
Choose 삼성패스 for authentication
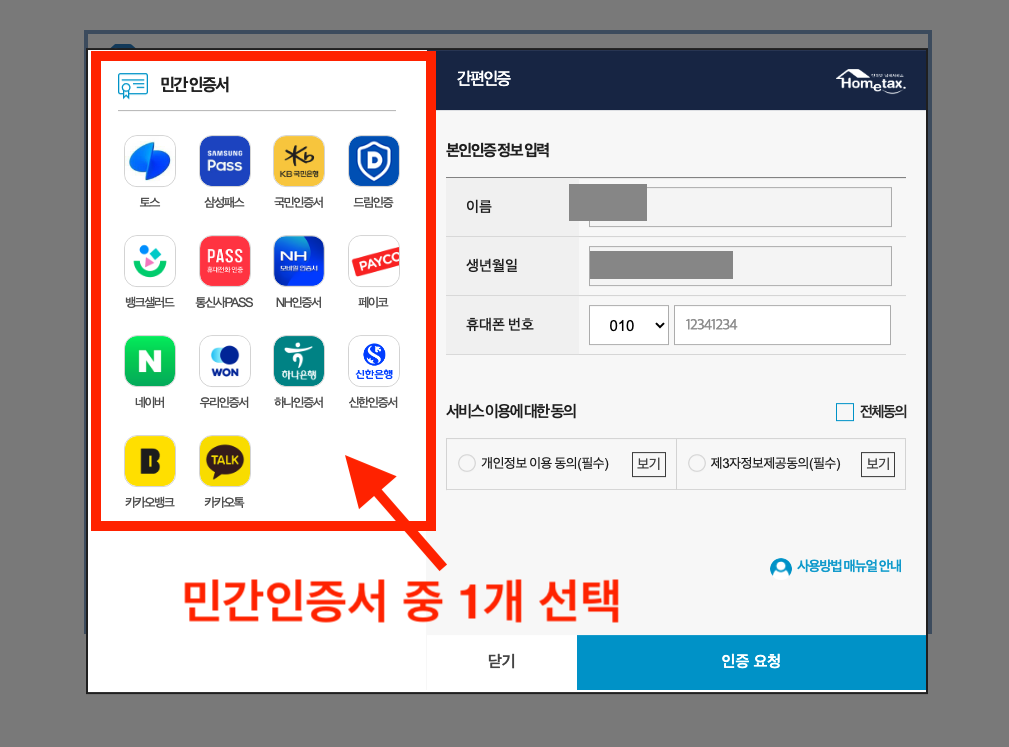pyautogui.click(x=224, y=160)
